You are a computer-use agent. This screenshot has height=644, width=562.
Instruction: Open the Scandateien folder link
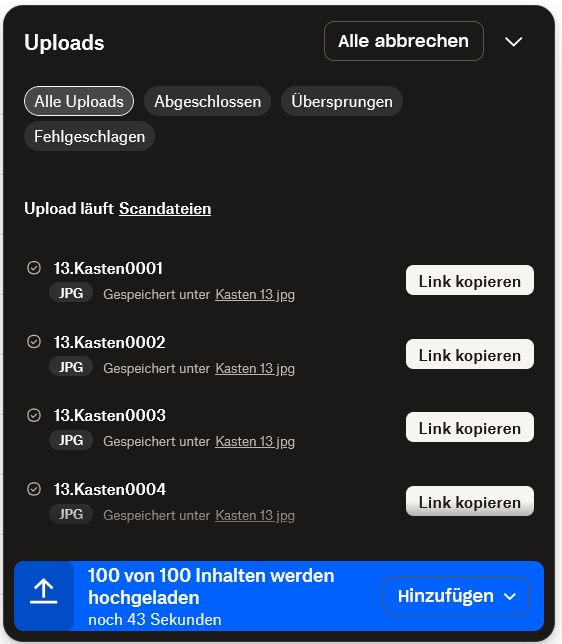[x=165, y=209]
